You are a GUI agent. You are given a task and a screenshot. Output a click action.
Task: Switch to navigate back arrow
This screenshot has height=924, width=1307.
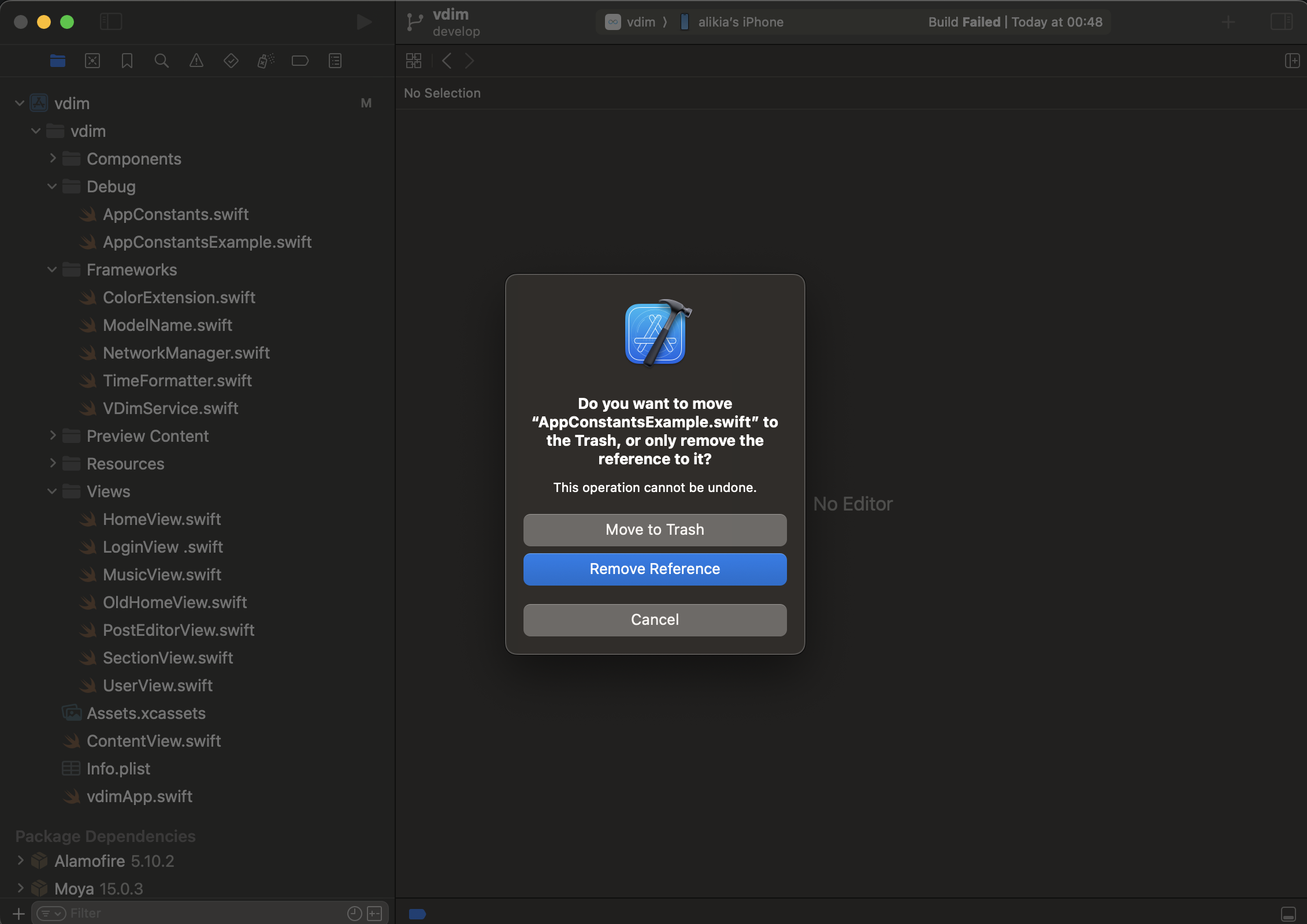tap(446, 61)
